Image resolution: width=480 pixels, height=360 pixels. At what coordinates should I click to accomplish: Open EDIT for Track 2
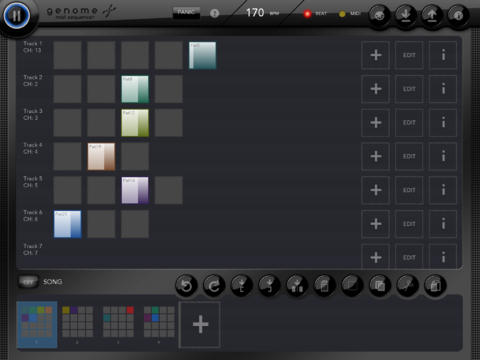pos(409,89)
